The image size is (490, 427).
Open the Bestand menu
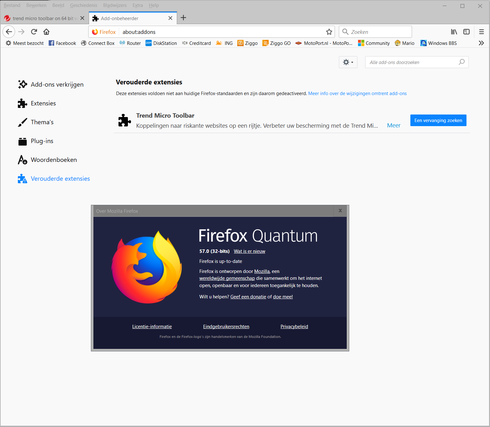tap(12, 5)
